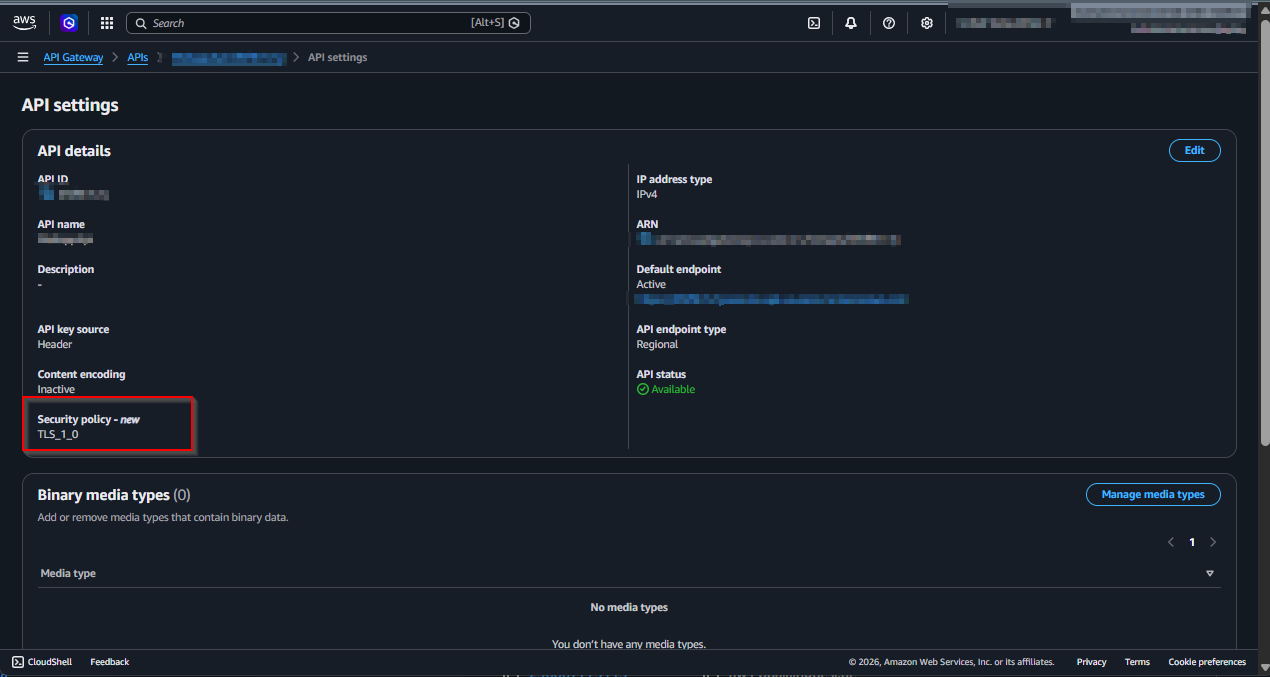The image size is (1270, 677).
Task: Click the AWS logo home icon
Action: click(24, 23)
